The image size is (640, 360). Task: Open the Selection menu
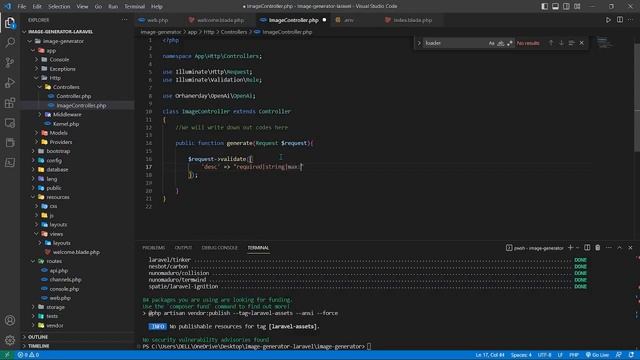pos(59,7)
